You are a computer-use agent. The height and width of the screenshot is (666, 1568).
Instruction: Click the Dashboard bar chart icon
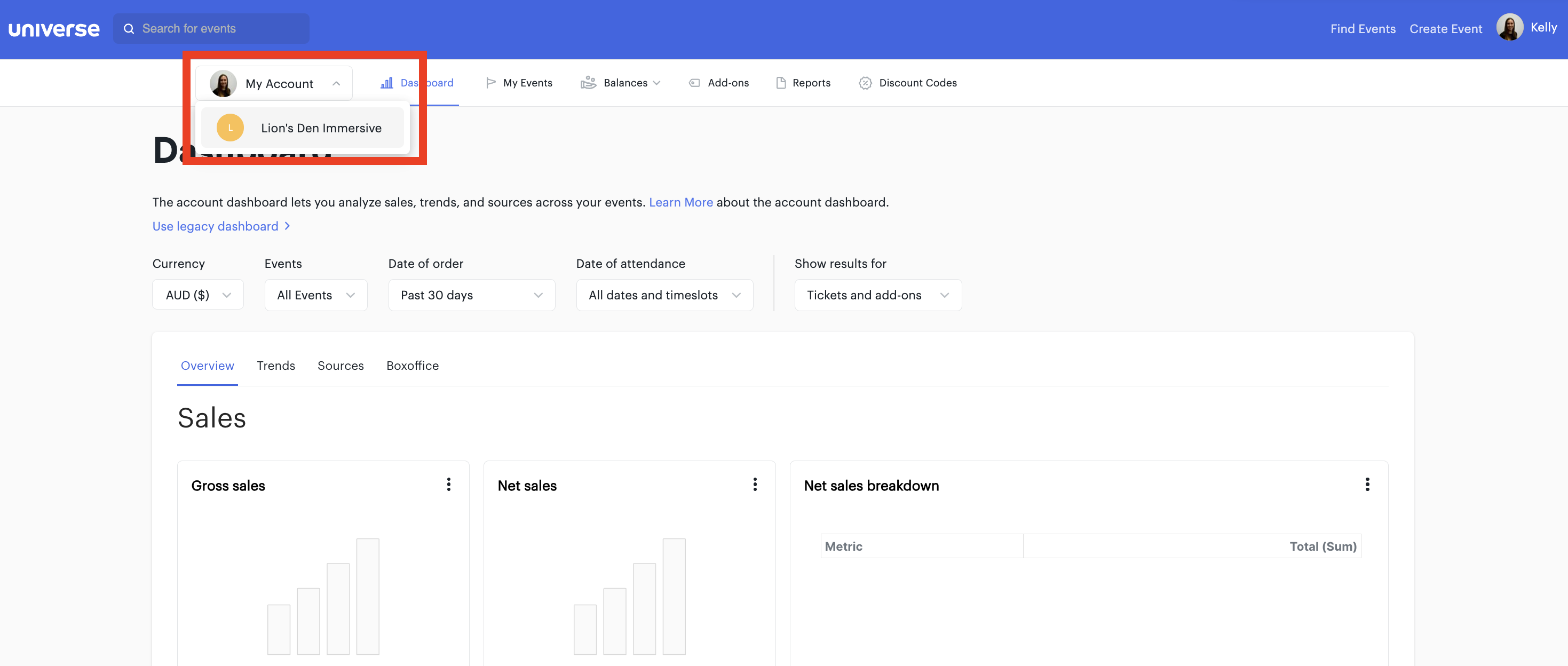[386, 83]
